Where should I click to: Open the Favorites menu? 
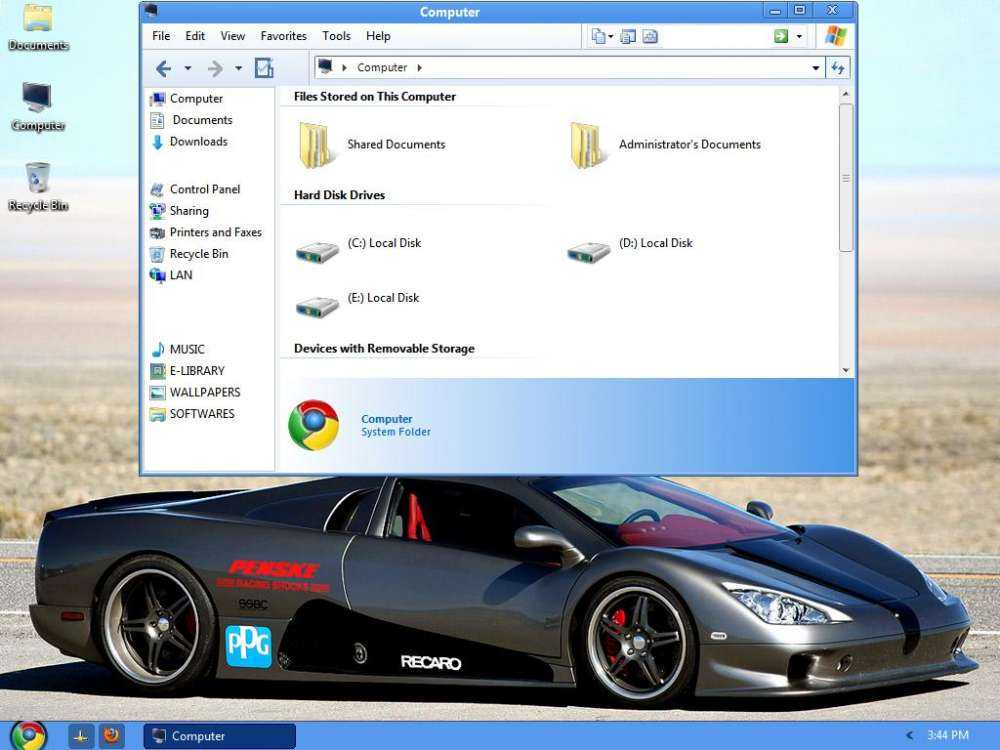(x=283, y=35)
